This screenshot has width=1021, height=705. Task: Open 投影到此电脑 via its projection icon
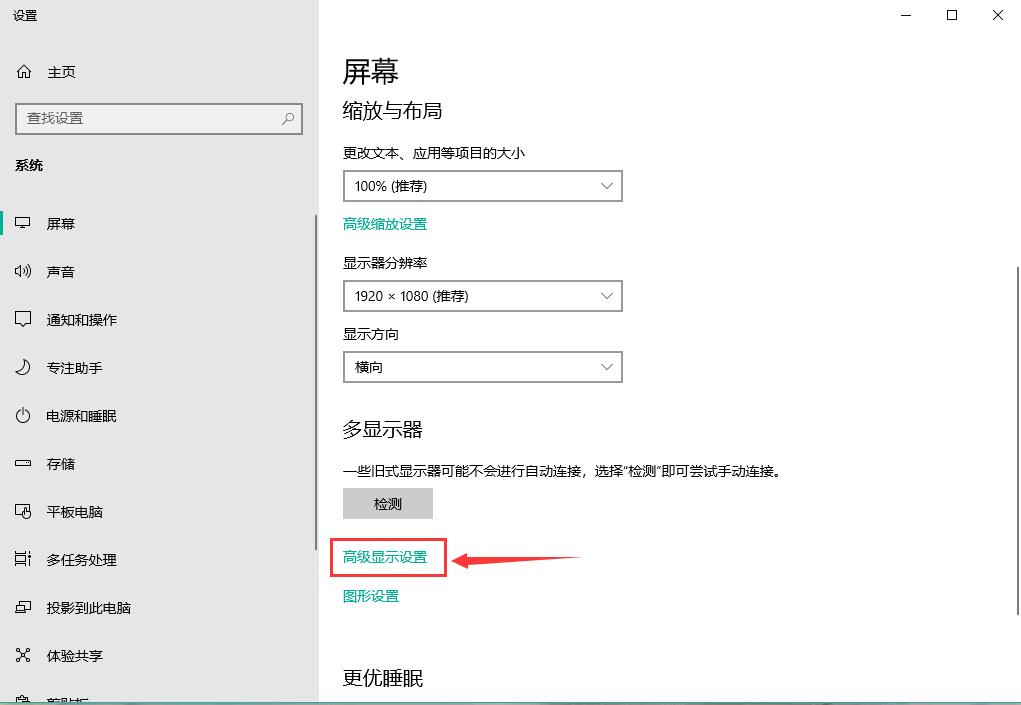[x=23, y=607]
